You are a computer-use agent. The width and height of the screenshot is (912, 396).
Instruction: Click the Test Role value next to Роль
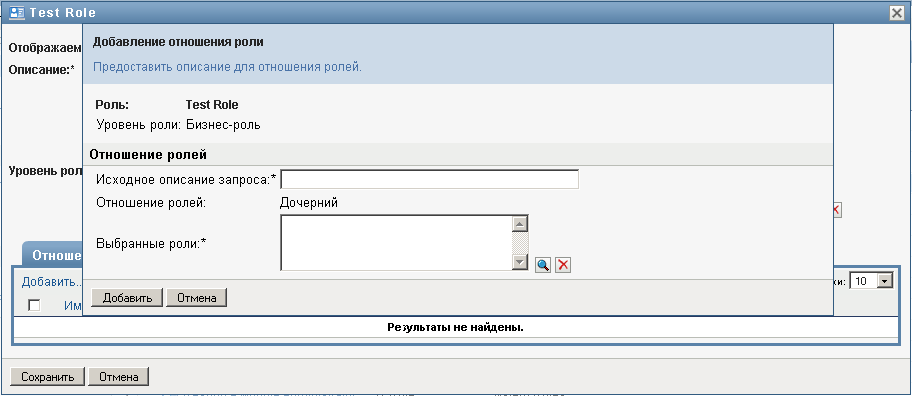(212, 105)
